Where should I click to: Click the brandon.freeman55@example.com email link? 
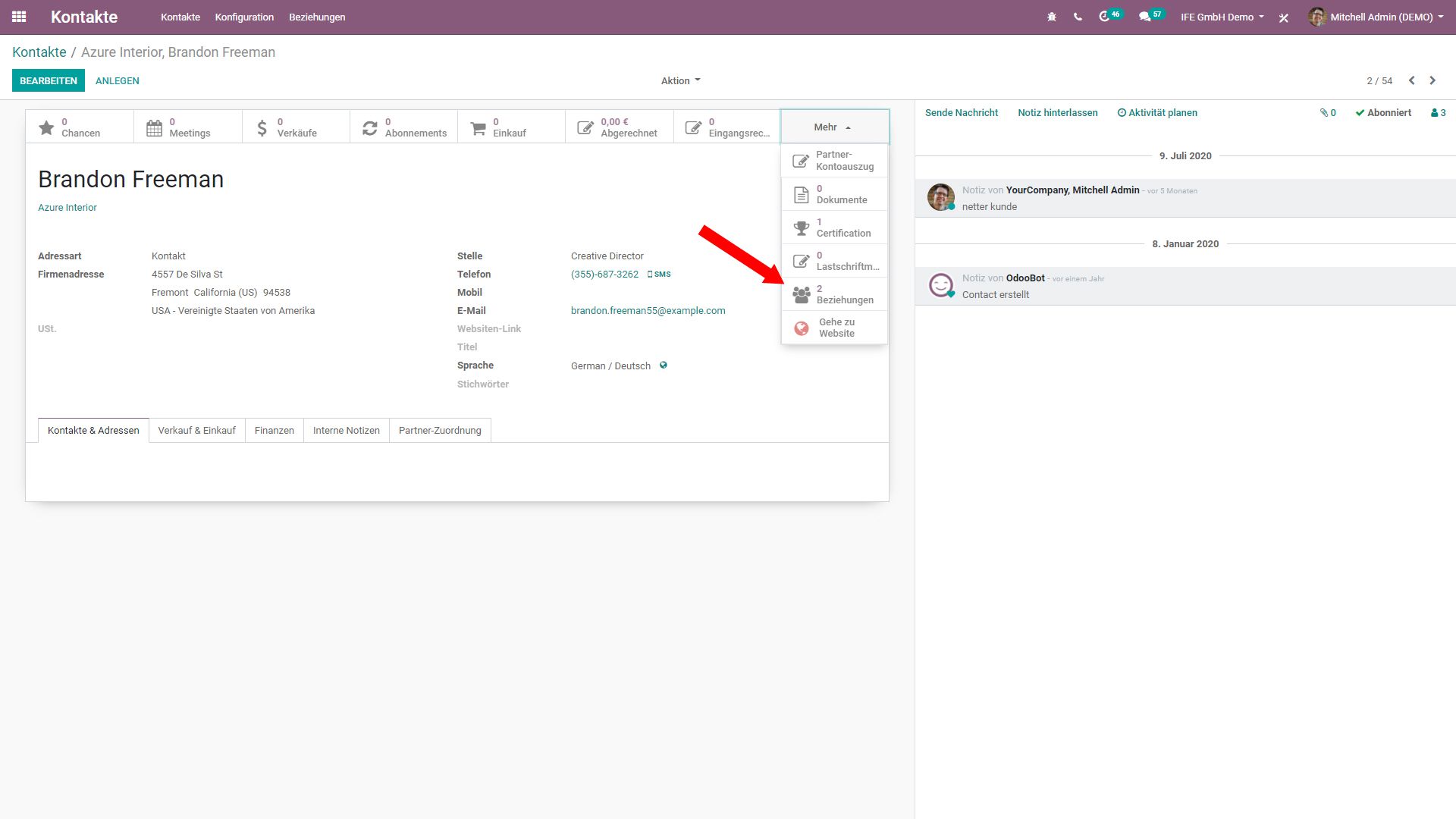coord(648,311)
